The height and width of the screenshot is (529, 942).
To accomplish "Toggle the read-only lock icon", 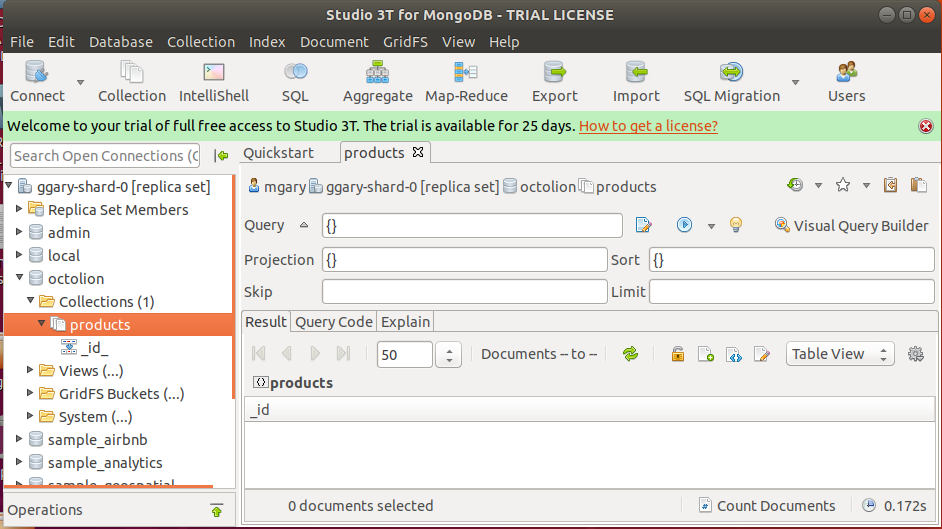I will coord(678,354).
